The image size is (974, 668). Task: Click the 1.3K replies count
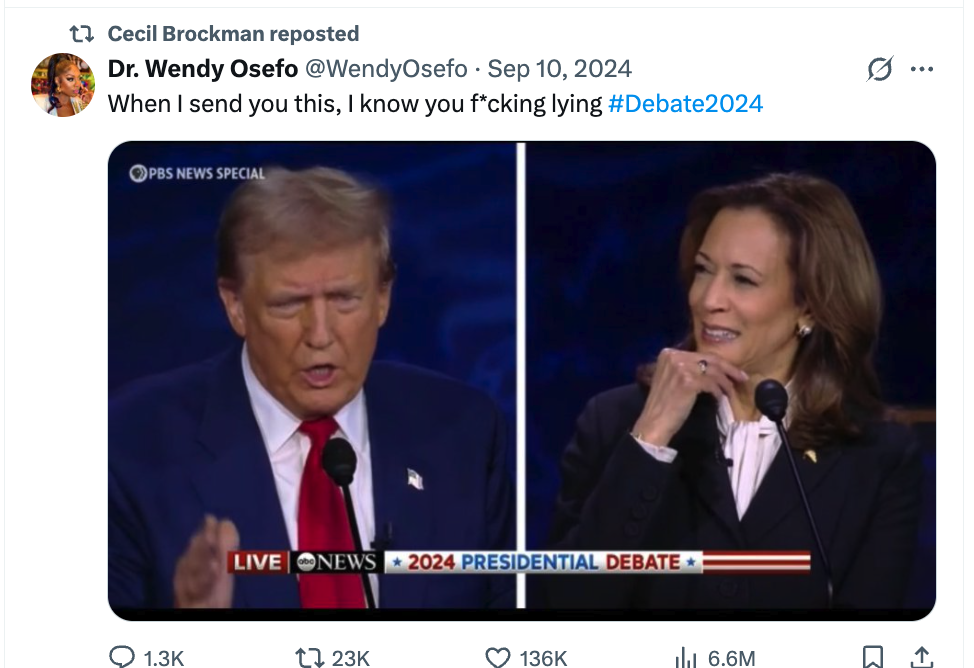164,657
